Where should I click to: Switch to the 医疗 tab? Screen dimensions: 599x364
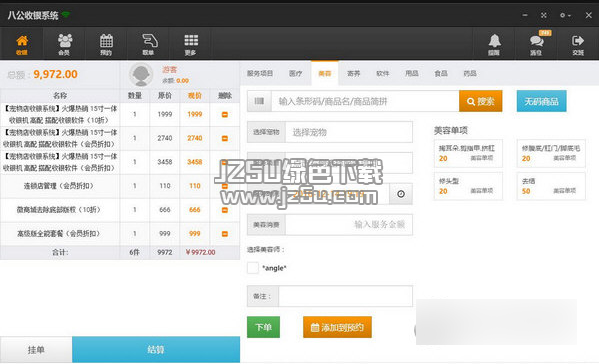(295, 73)
